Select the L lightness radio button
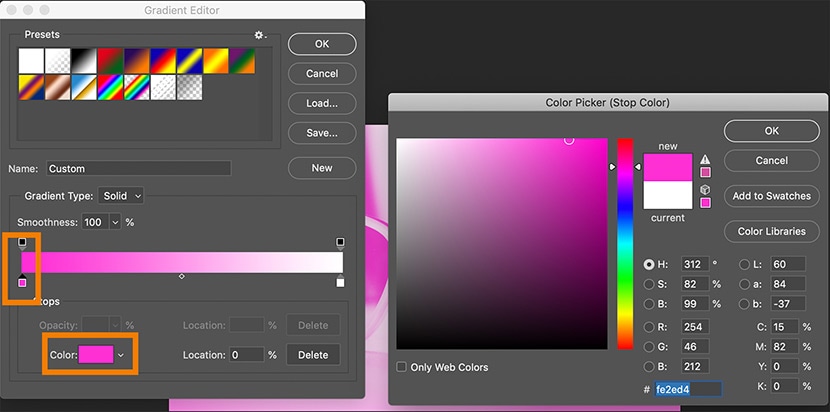 click(x=745, y=264)
